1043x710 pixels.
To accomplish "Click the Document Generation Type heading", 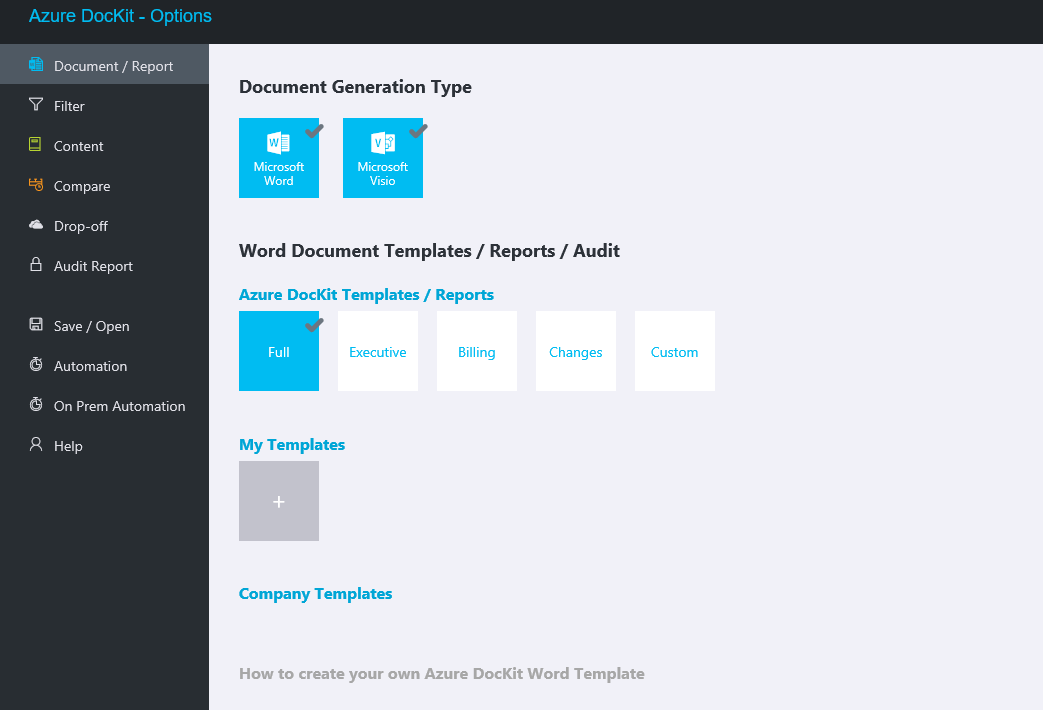I will (355, 87).
